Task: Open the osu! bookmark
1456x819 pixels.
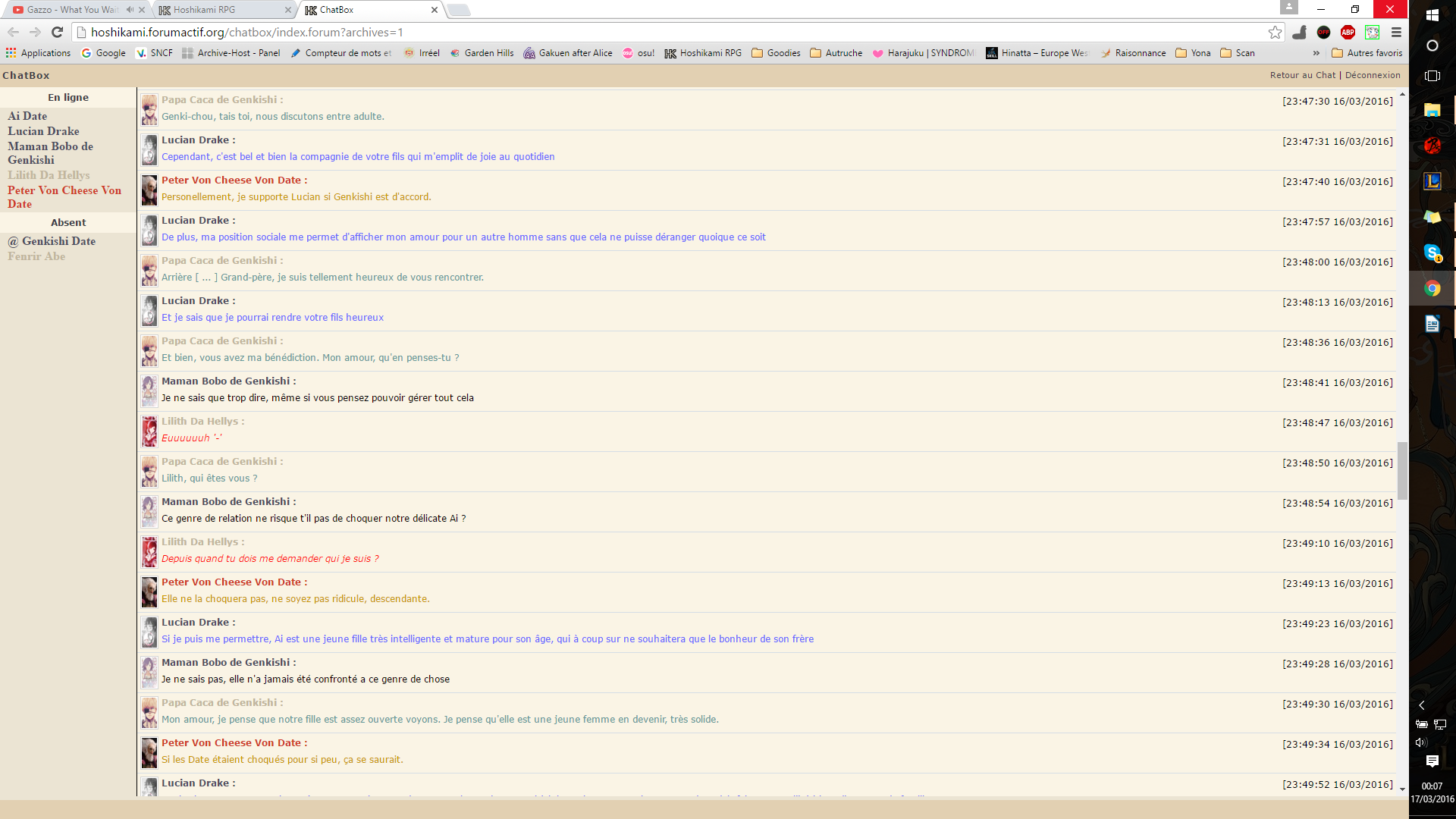Action: [639, 53]
